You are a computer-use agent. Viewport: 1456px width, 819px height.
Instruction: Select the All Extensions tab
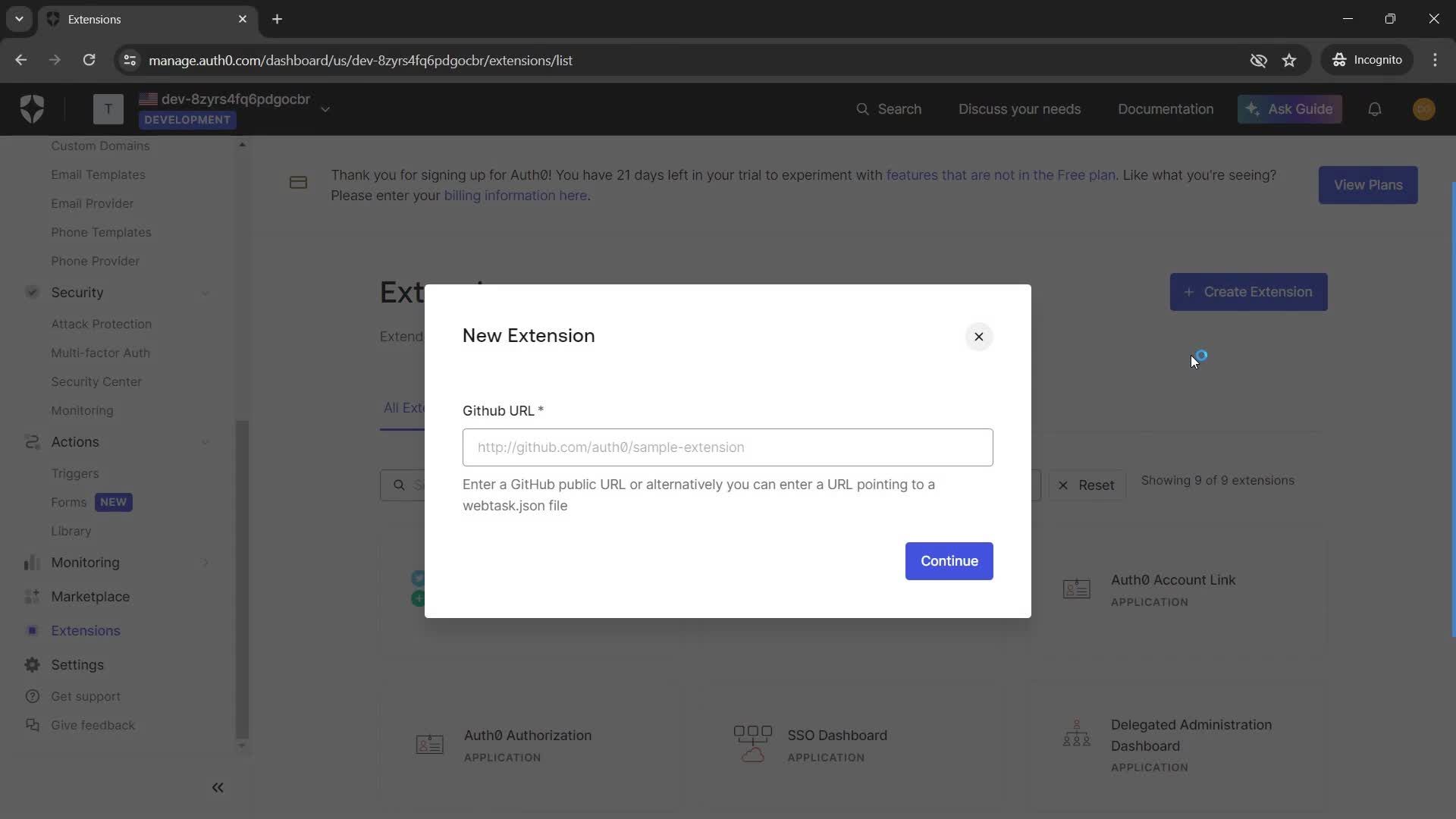tap(403, 408)
